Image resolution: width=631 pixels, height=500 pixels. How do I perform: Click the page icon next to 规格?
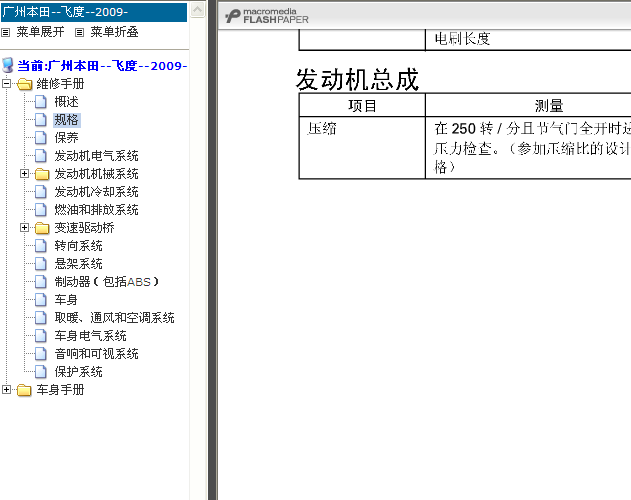coord(41,120)
